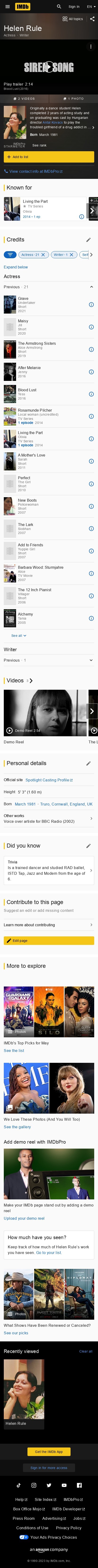The image size is (98, 1568).
Task: Open search with the magnifying glass icon
Action: point(59,7)
